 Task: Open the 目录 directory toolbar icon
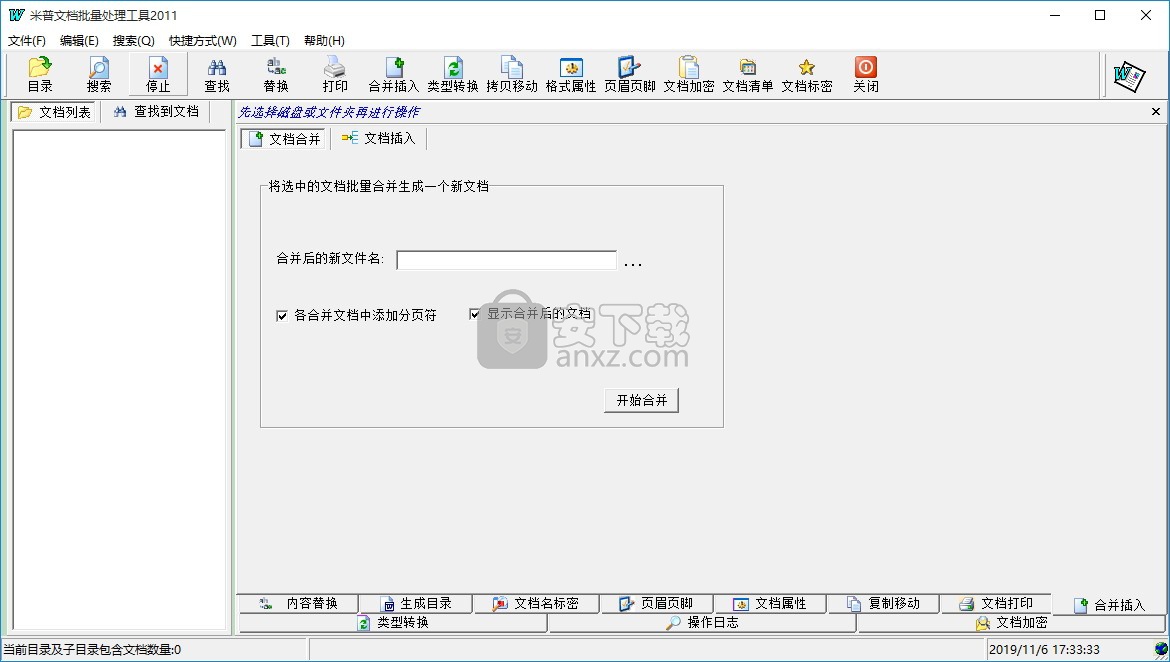coord(40,75)
